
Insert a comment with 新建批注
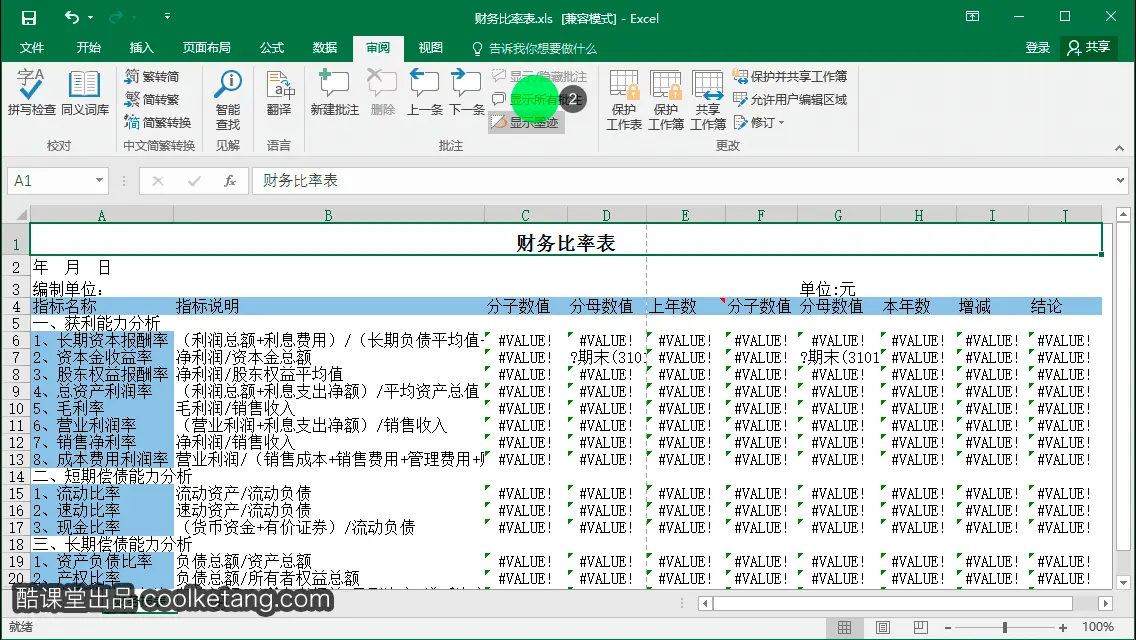point(335,93)
